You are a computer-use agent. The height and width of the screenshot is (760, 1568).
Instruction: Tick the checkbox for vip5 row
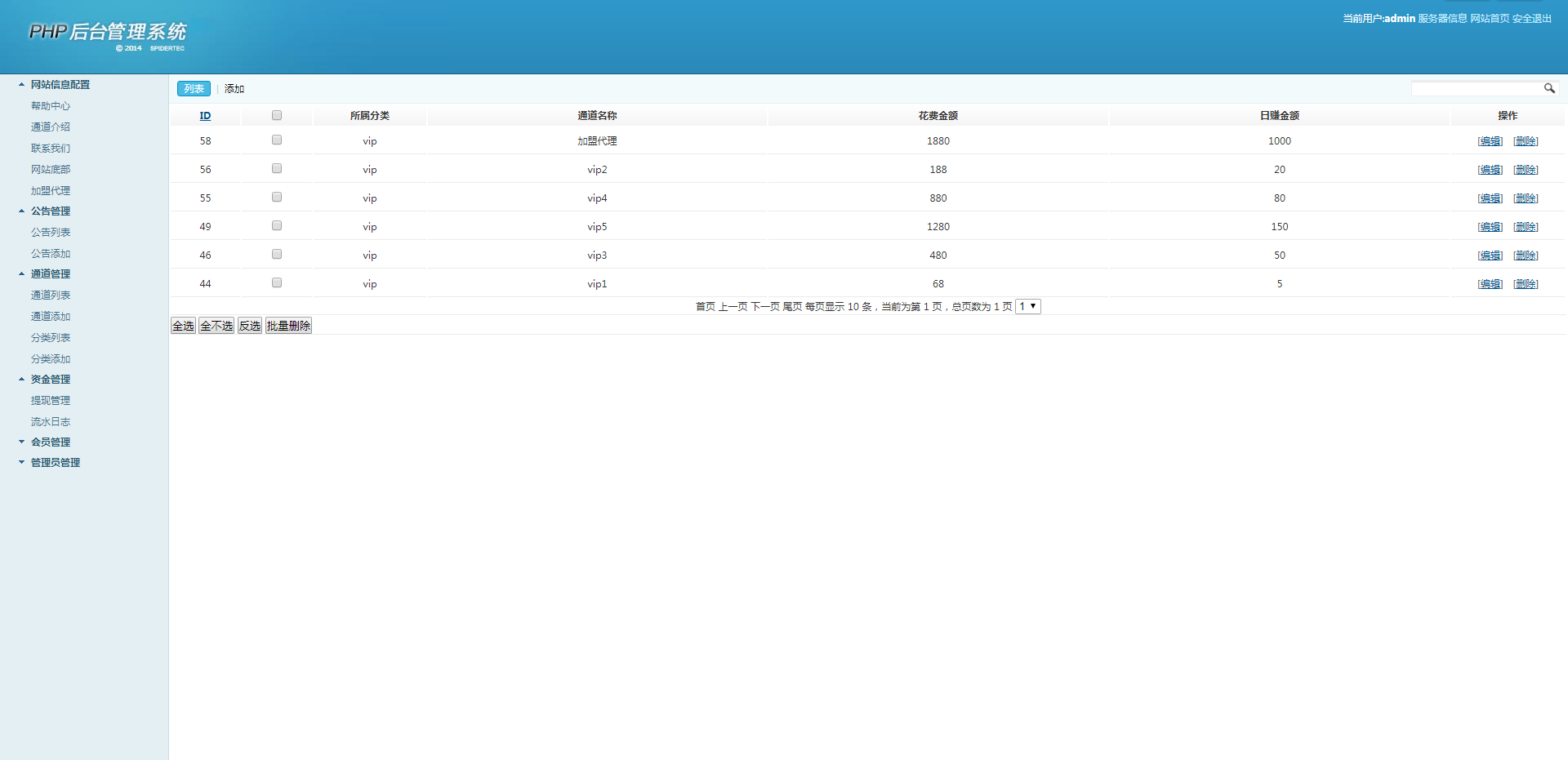tap(277, 226)
